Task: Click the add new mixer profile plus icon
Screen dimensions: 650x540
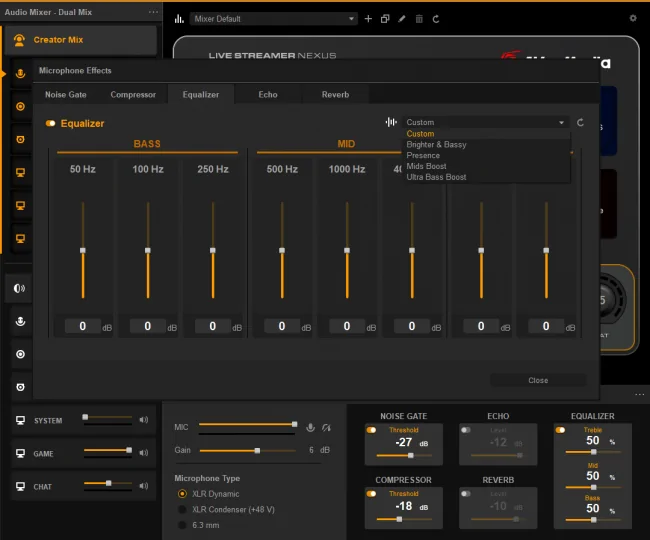Action: [x=368, y=19]
